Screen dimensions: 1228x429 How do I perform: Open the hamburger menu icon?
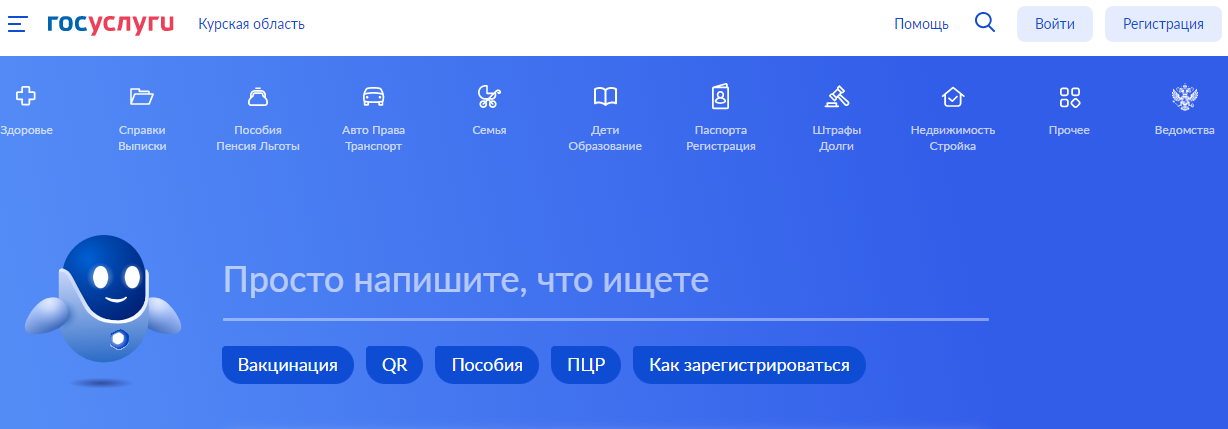pos(18,24)
